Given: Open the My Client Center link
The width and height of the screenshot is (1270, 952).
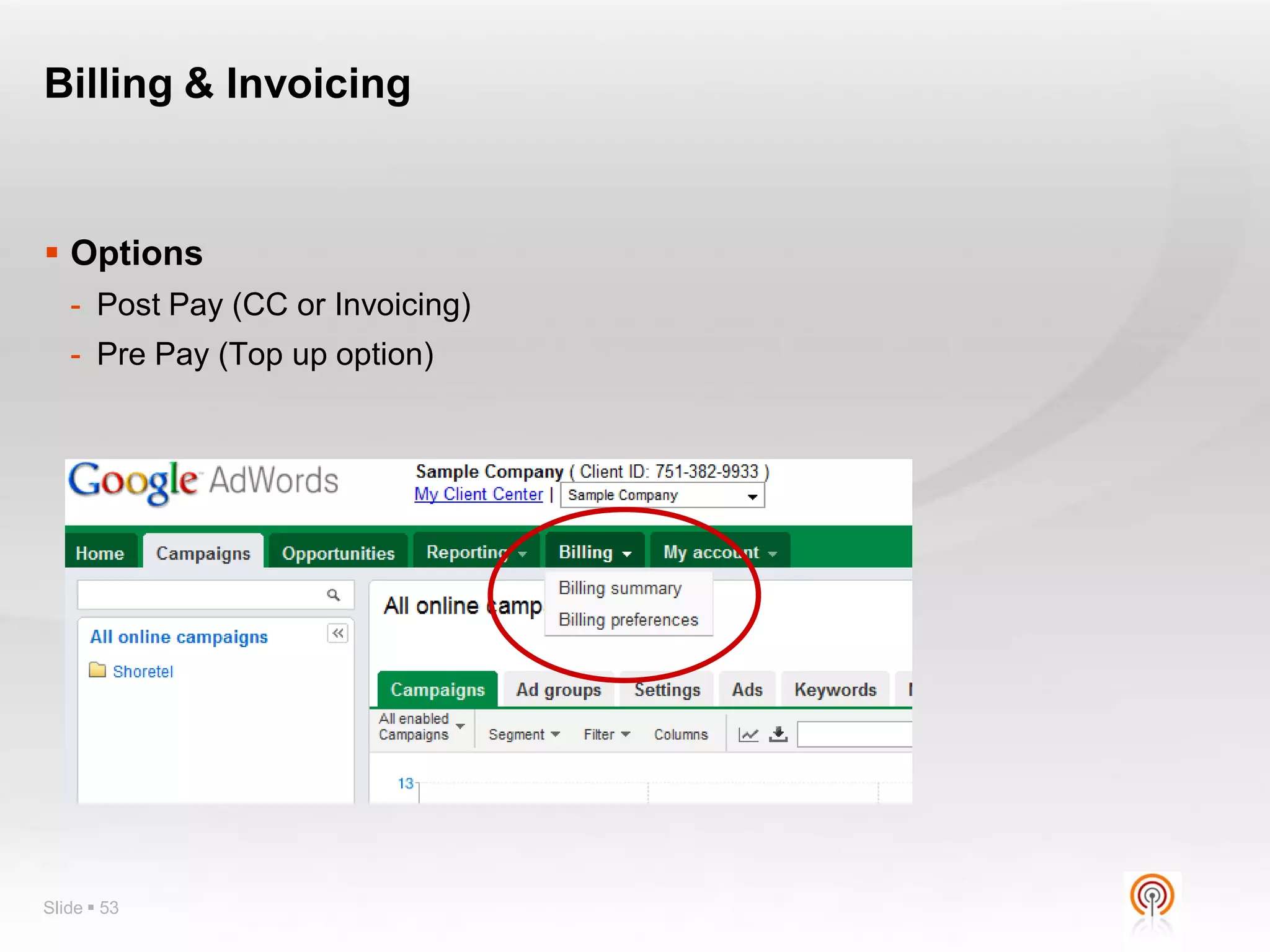Looking at the screenshot, I should pyautogui.click(x=479, y=495).
